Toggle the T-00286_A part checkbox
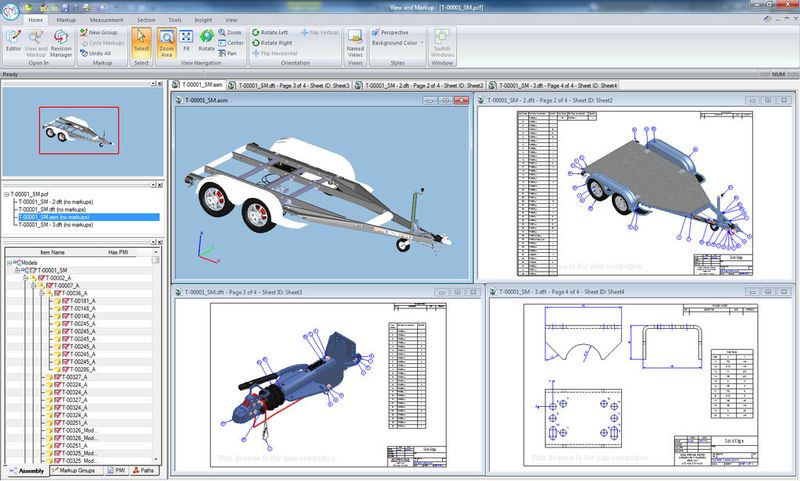The image size is (800, 481). (65, 369)
